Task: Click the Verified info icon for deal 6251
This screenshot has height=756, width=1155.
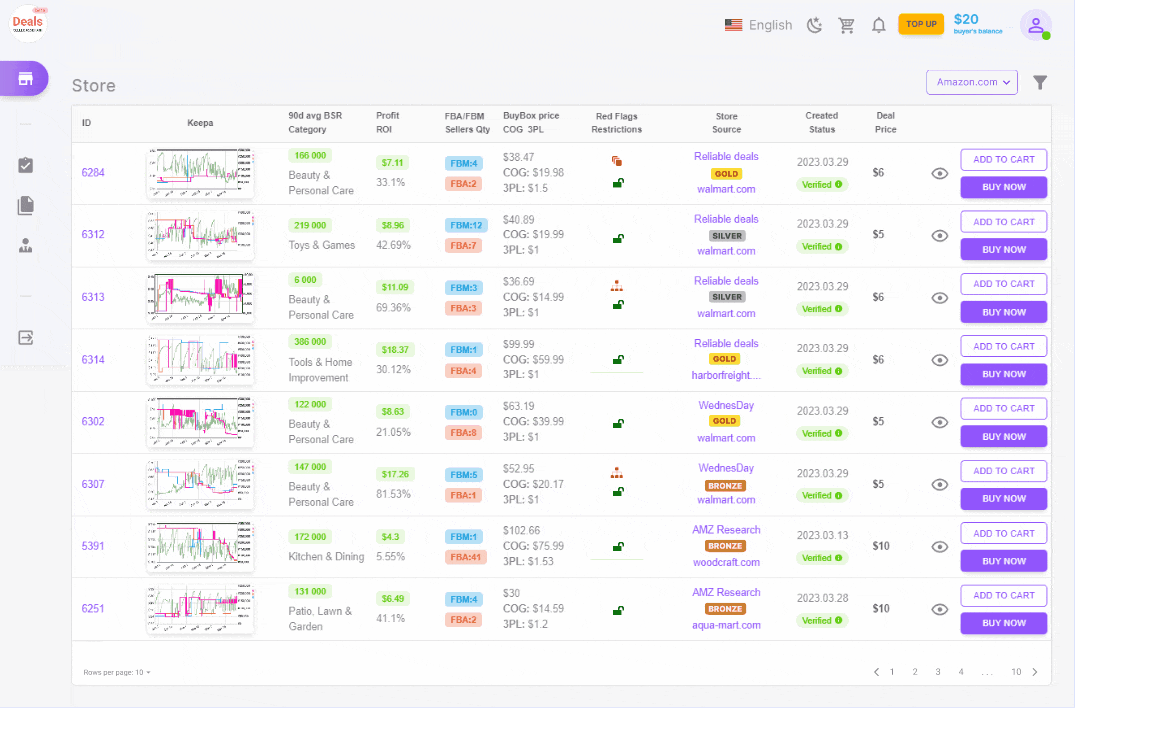Action: (838, 620)
